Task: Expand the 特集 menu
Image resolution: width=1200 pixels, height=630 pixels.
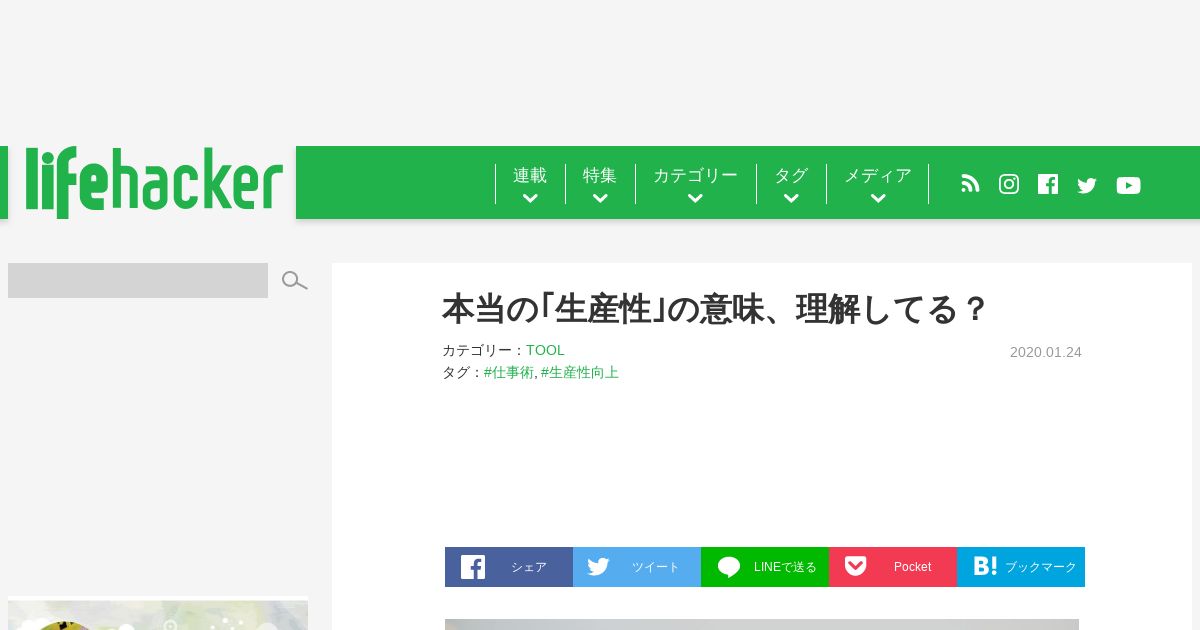Action: pyautogui.click(x=600, y=184)
